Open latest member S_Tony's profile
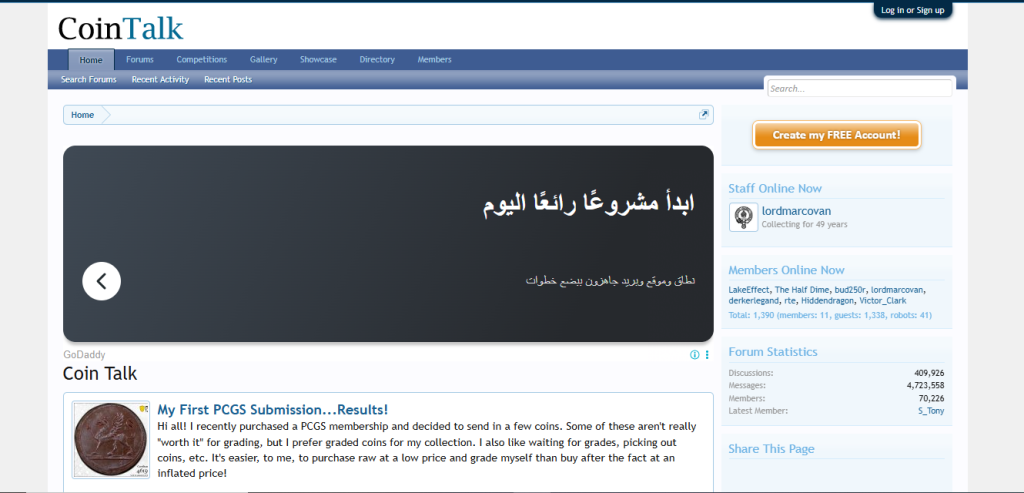1024x493 pixels. pyautogui.click(x=931, y=411)
